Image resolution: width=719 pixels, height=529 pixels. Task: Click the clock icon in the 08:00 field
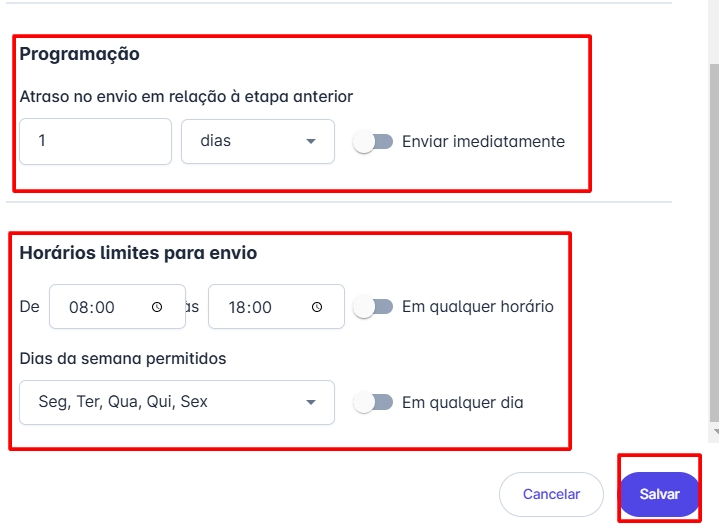tap(157, 308)
